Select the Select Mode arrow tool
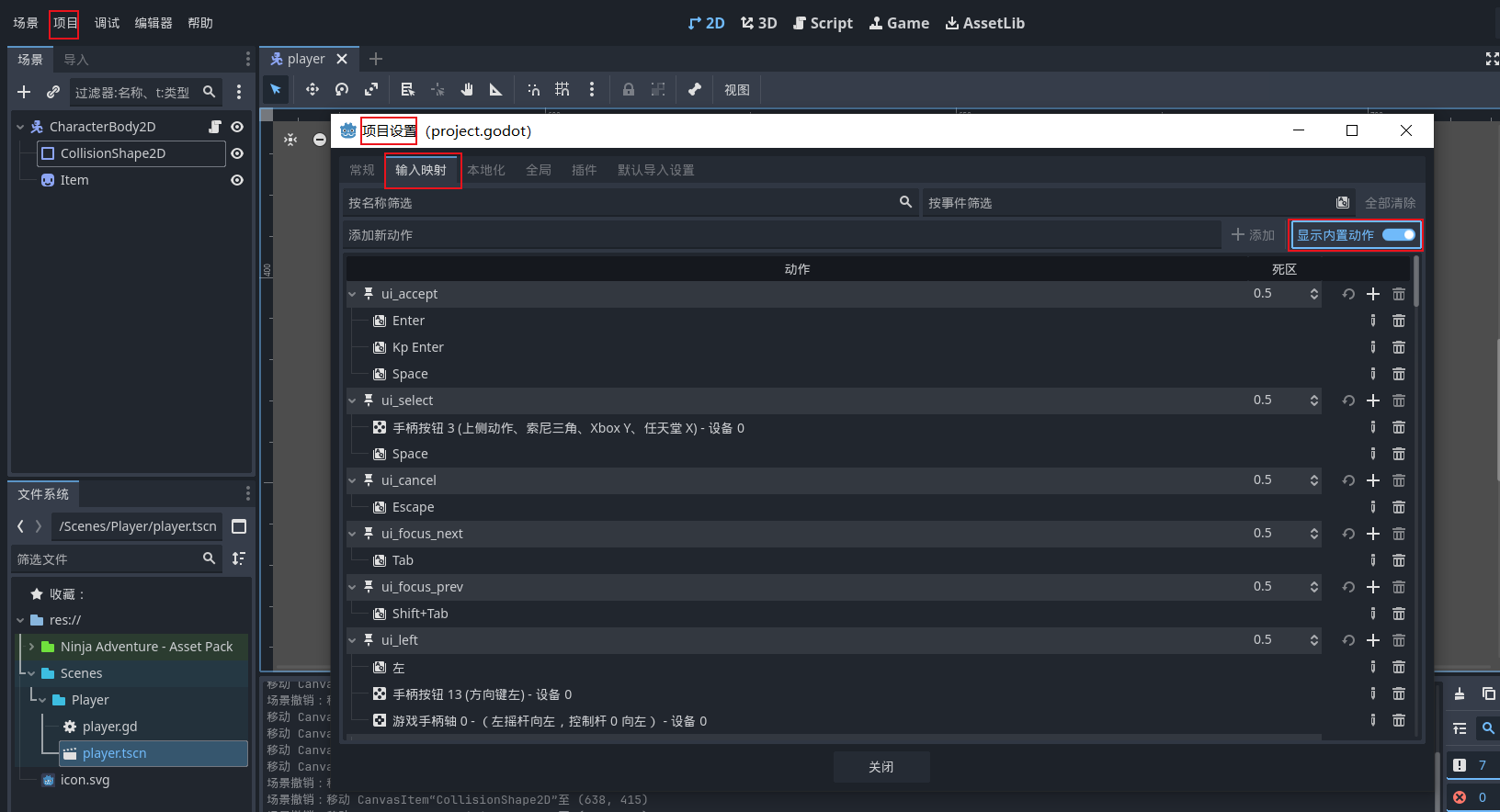 click(275, 89)
